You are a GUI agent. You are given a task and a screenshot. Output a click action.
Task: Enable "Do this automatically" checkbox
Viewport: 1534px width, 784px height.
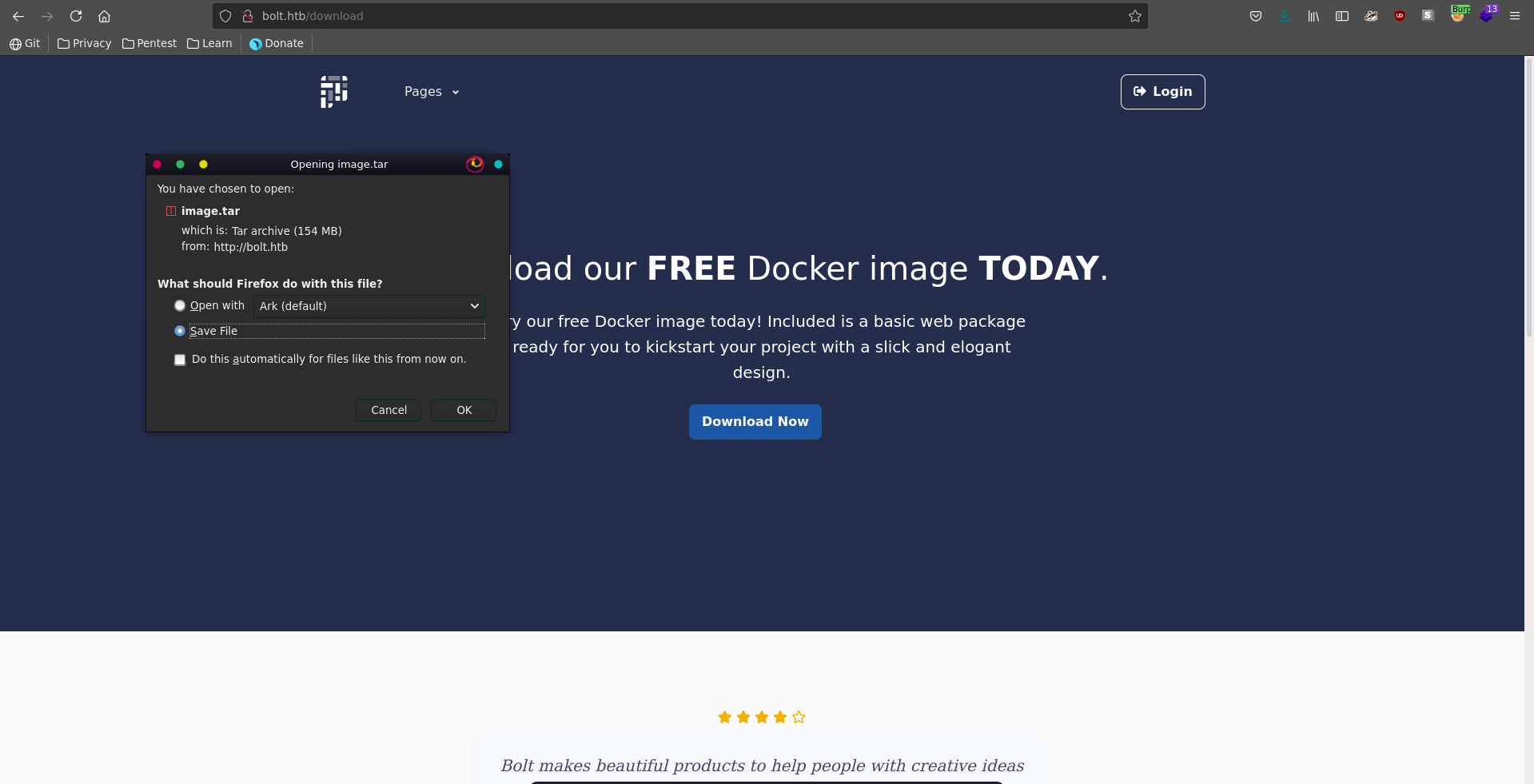(180, 360)
